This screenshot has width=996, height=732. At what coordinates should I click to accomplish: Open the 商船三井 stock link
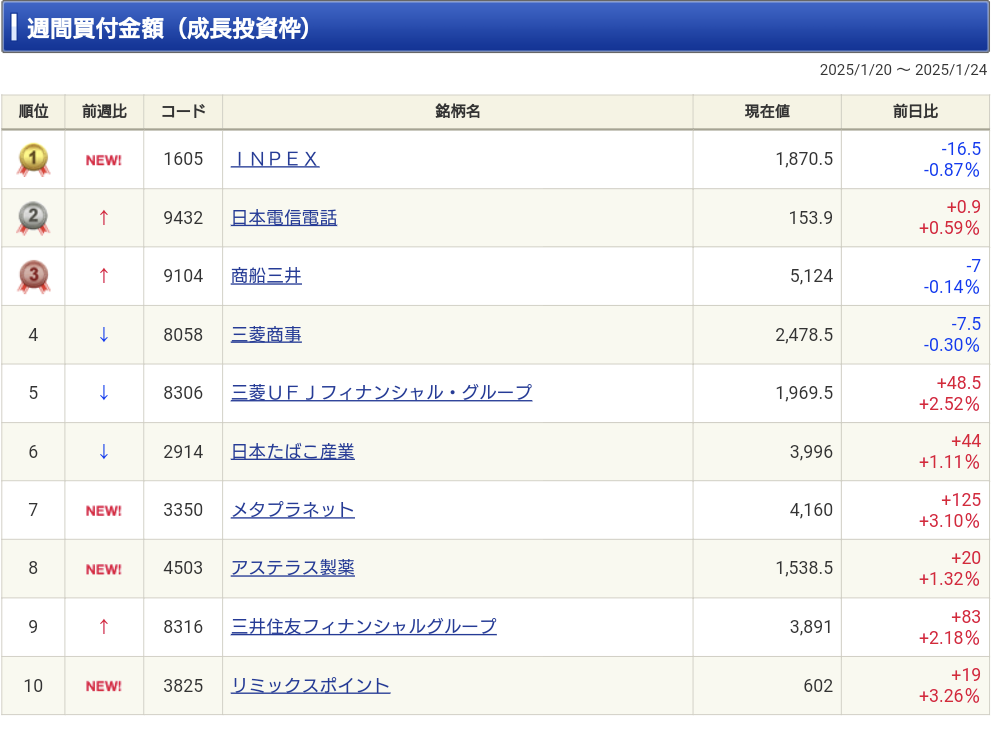tap(266, 276)
